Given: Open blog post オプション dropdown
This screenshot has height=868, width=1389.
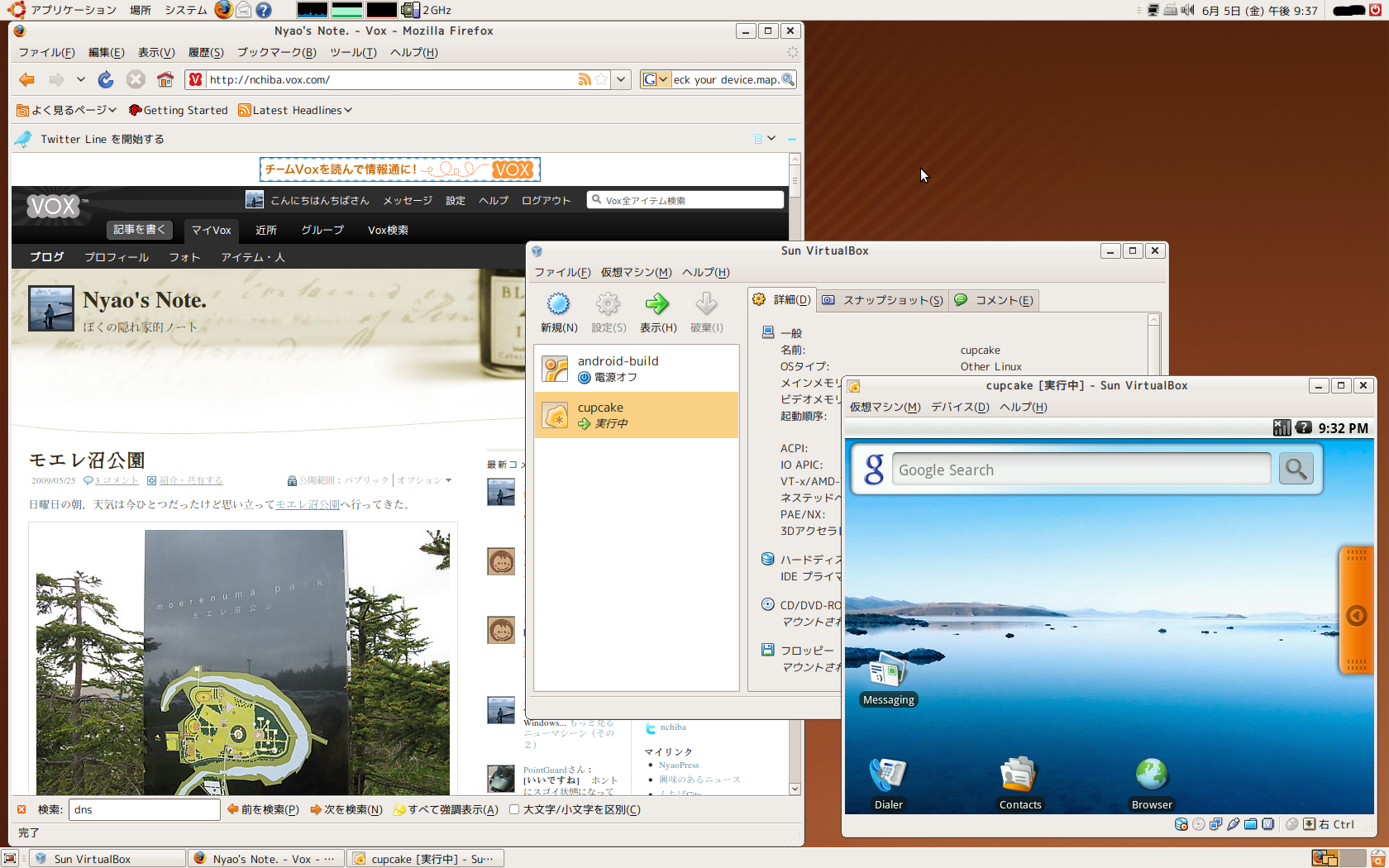Looking at the screenshot, I should coord(424,480).
